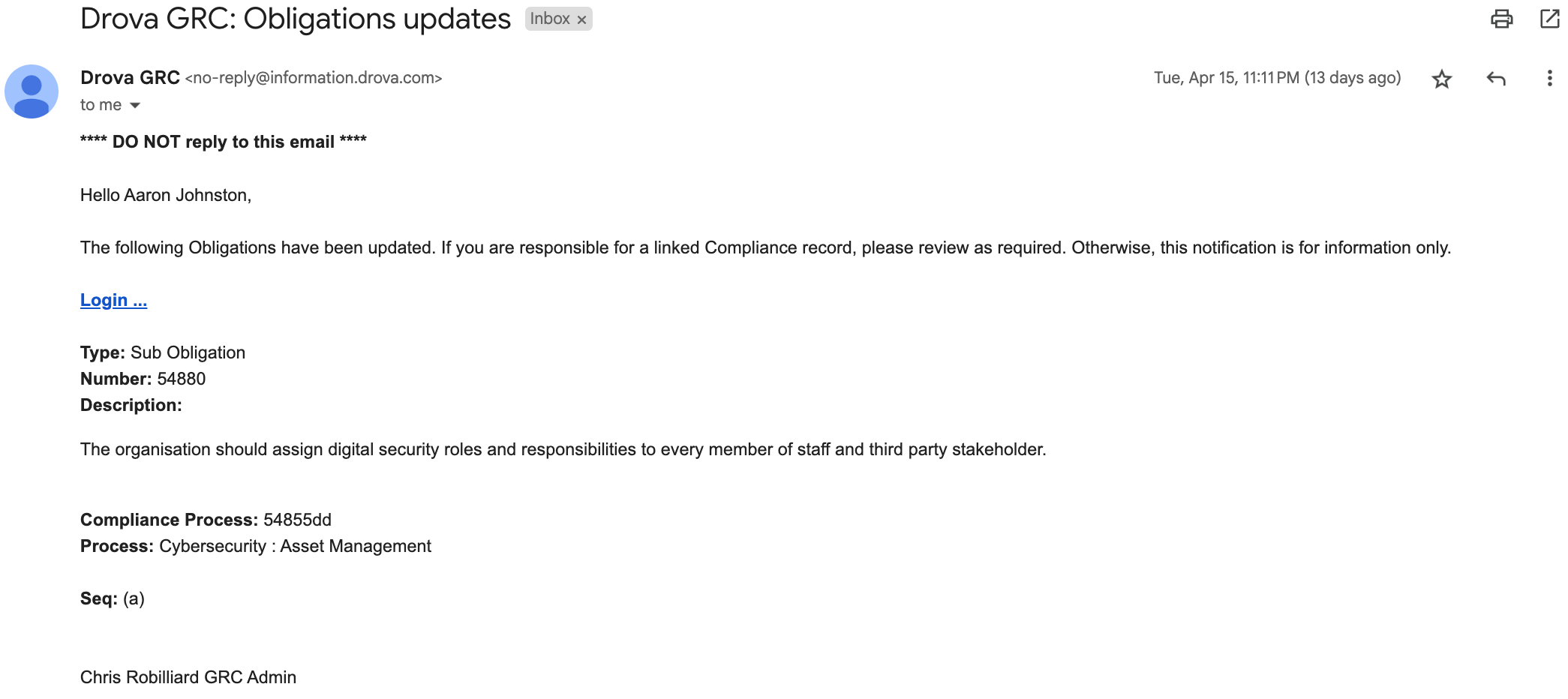Click the sender name Drova GRC

[x=130, y=77]
